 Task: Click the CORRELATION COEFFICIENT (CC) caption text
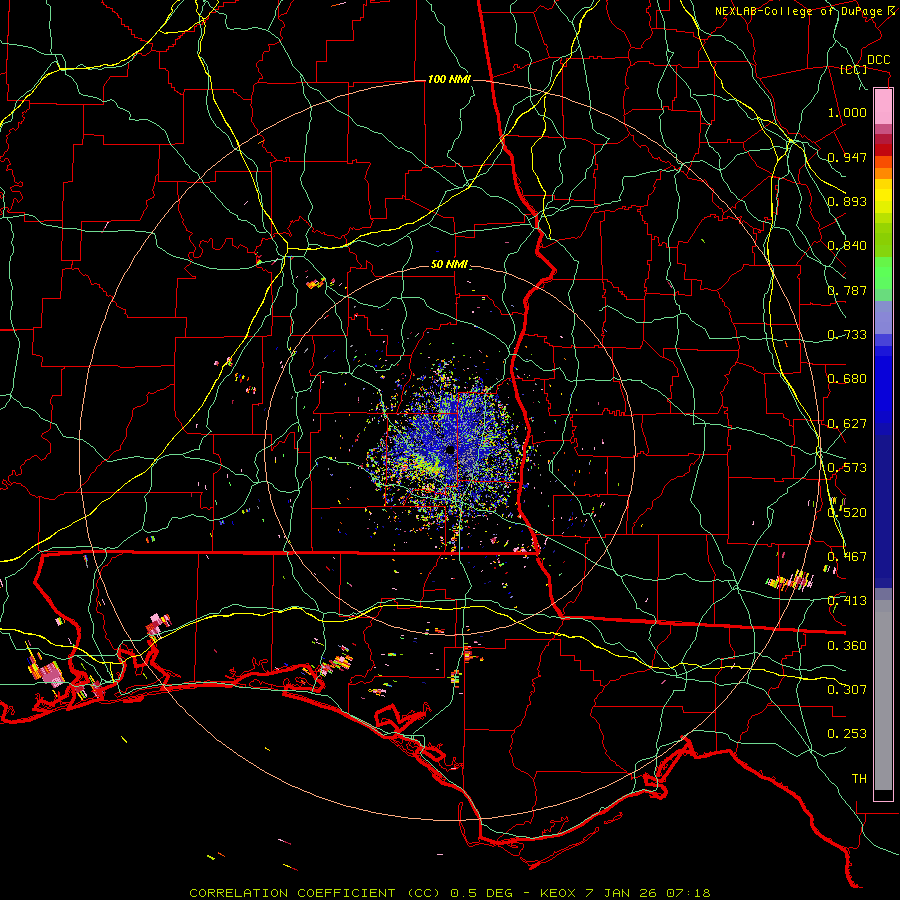[x=316, y=893]
